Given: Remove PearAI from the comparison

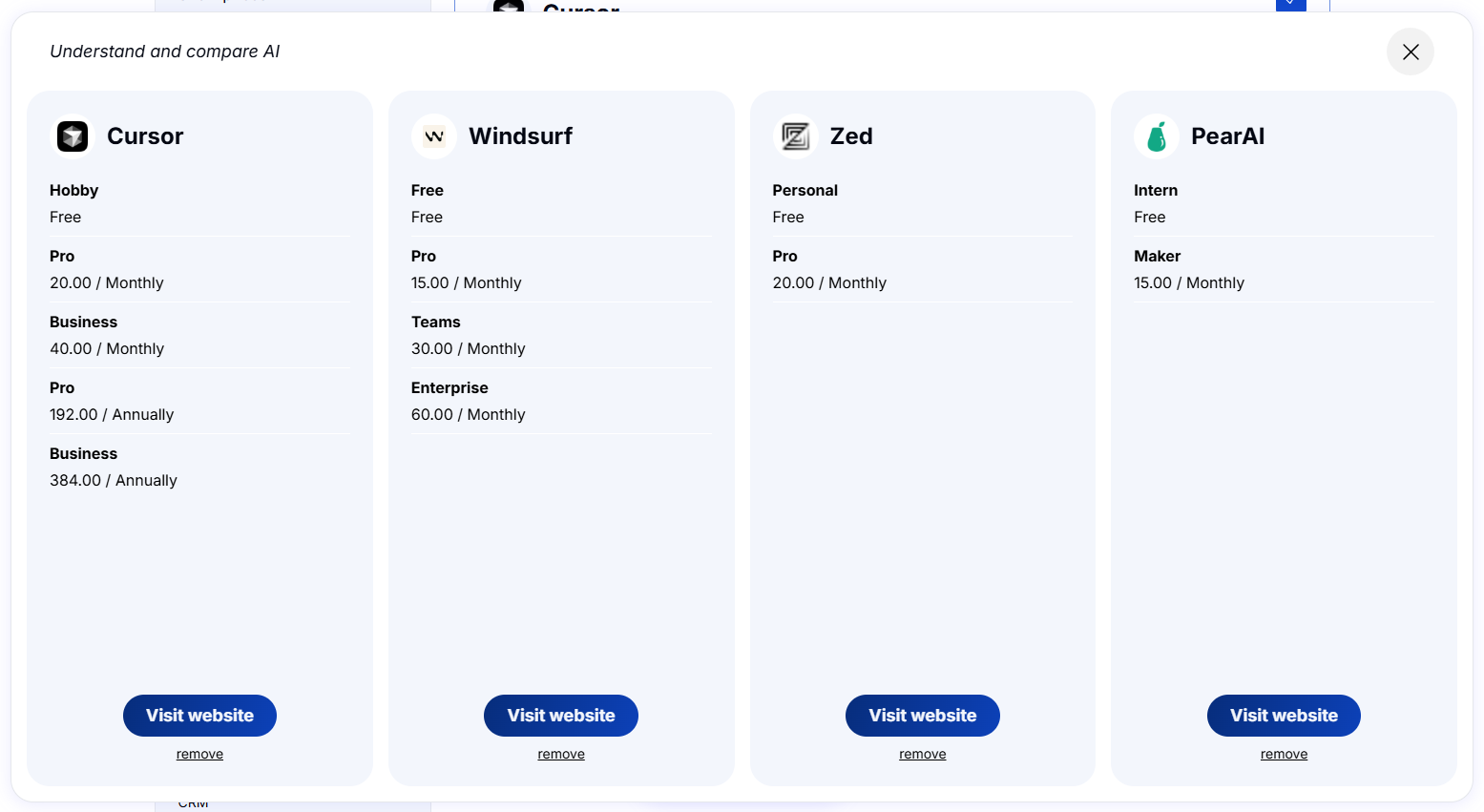Looking at the screenshot, I should 1283,753.
